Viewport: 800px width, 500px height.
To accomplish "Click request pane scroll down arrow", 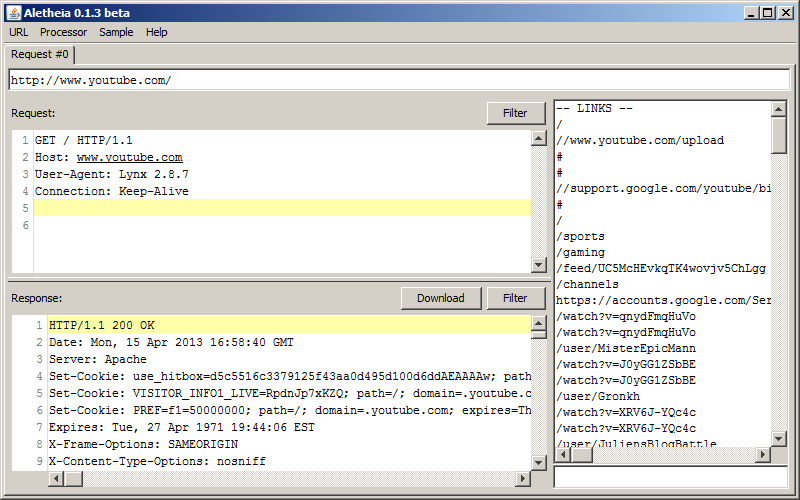I will point(539,265).
